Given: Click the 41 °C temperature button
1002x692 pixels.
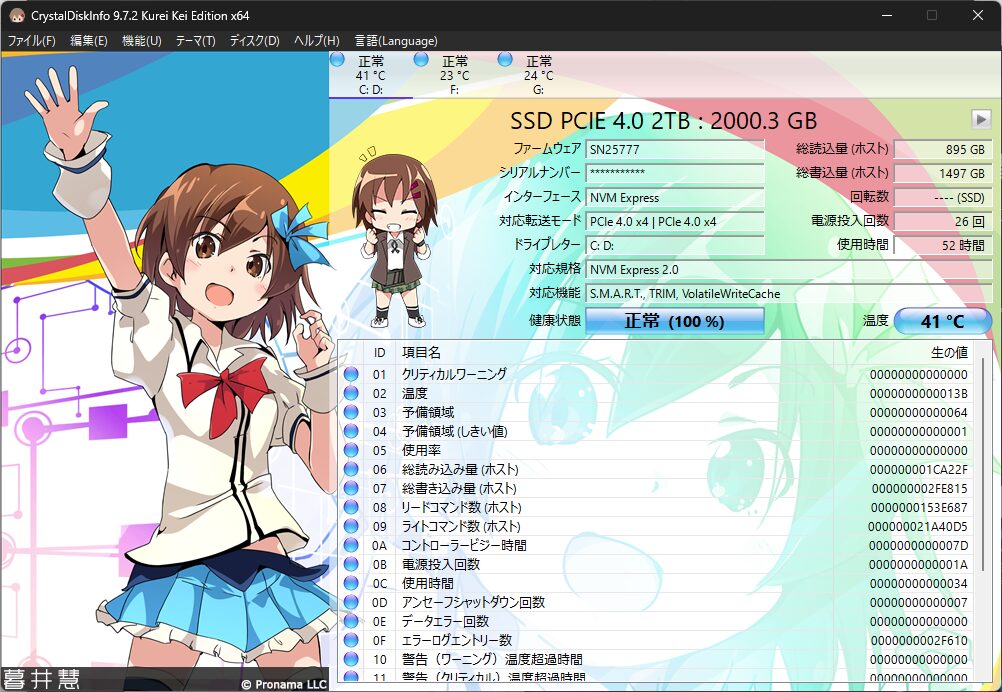Looking at the screenshot, I should (942, 321).
